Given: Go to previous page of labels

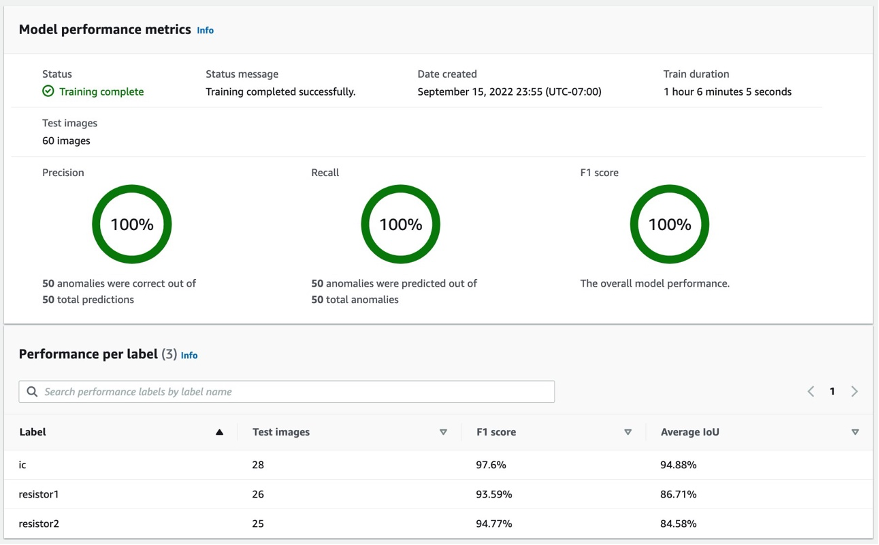Looking at the screenshot, I should coord(811,392).
